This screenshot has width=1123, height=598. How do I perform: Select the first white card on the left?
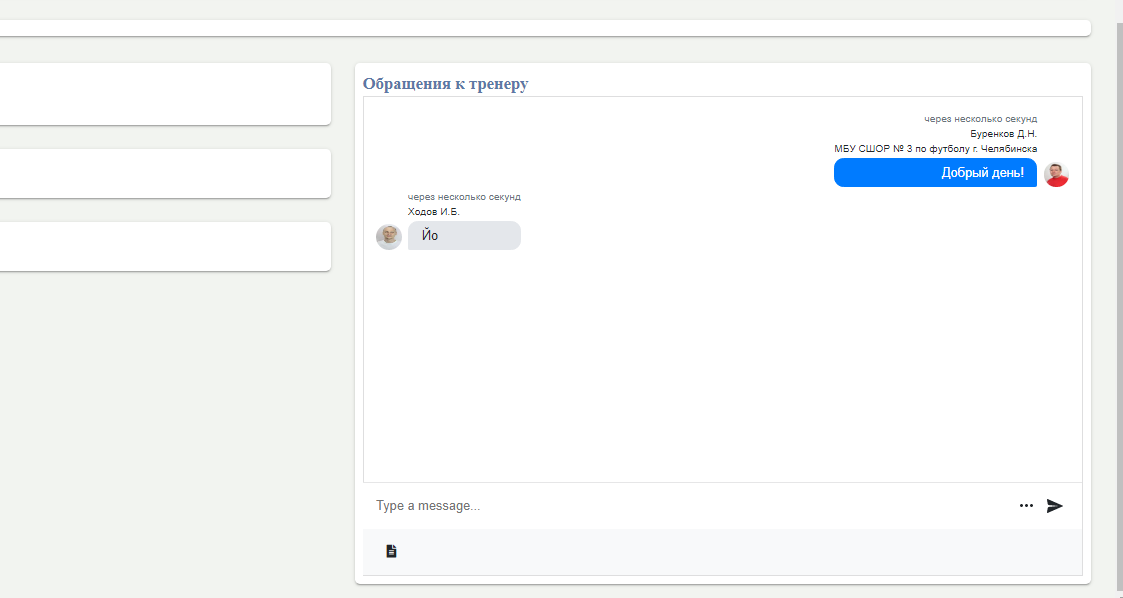tap(165, 94)
